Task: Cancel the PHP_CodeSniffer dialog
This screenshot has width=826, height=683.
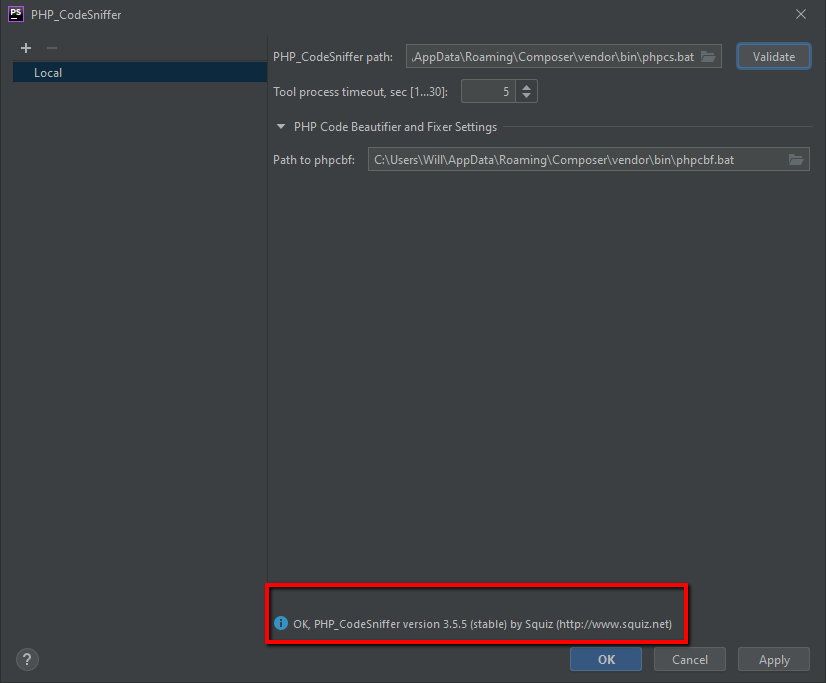Action: tap(690, 659)
